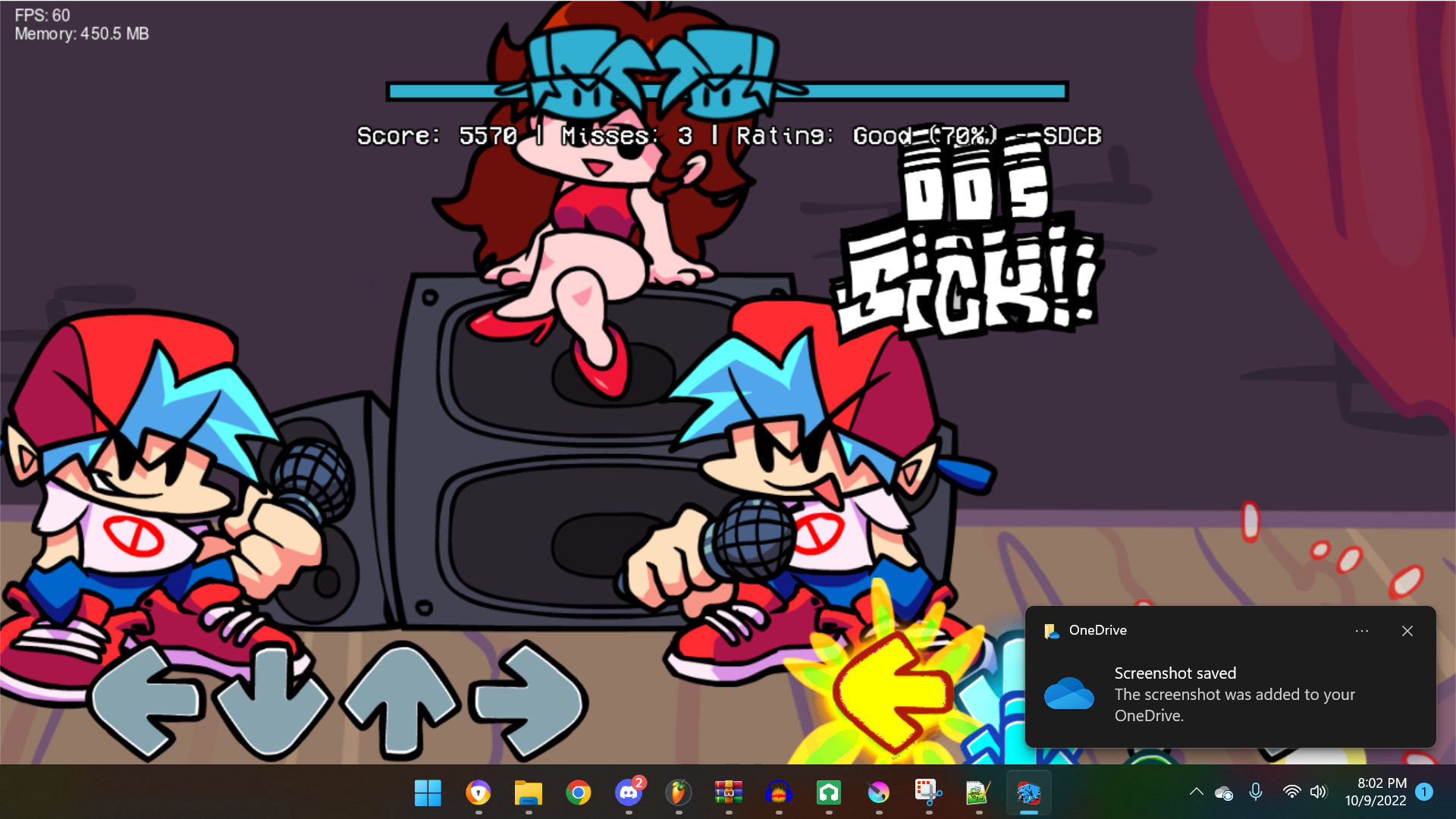
Task: Click the cyan health bar
Action: coord(726,92)
